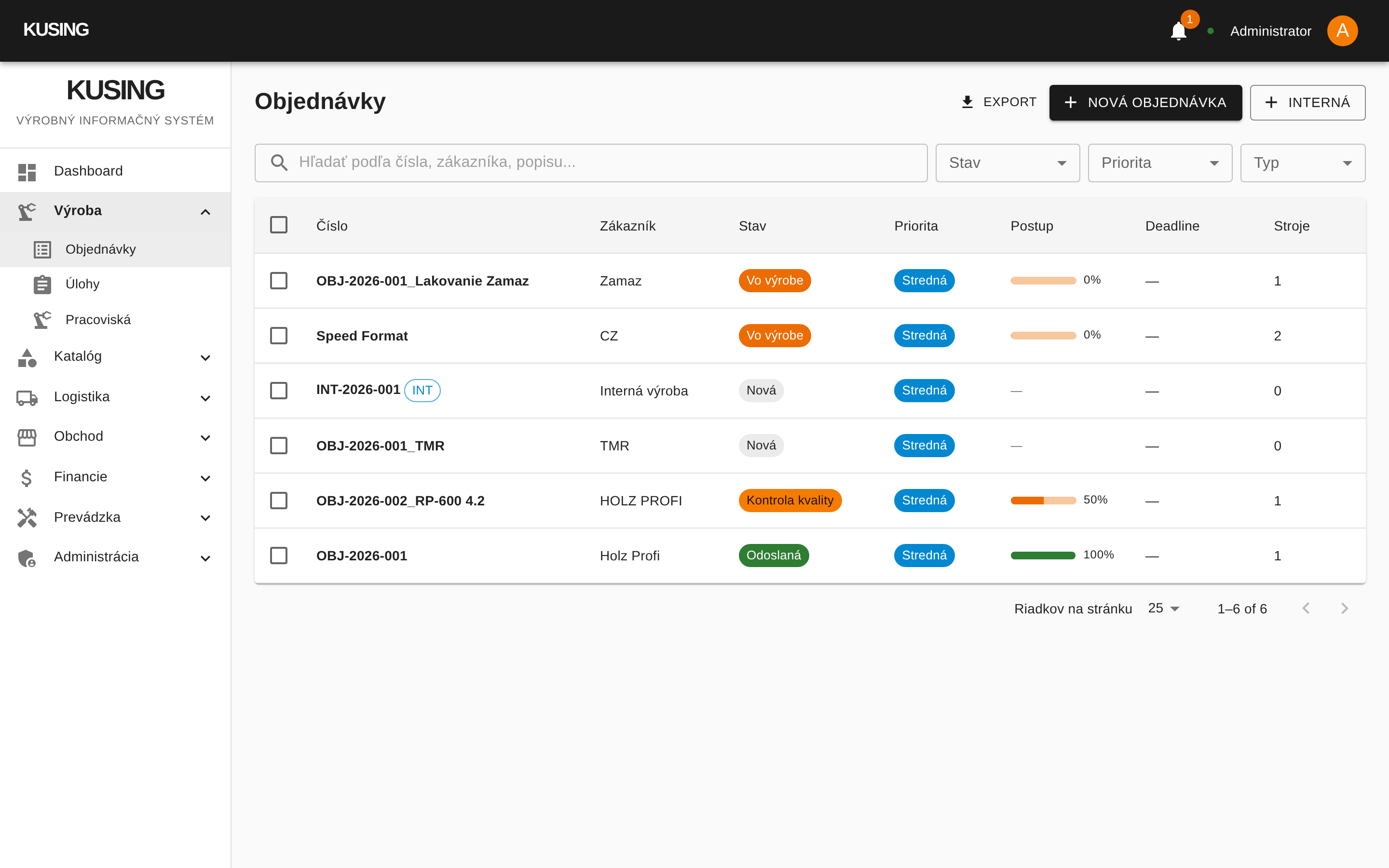Click the 50% progress bar
The height and width of the screenshot is (868, 1389).
[x=1043, y=501]
